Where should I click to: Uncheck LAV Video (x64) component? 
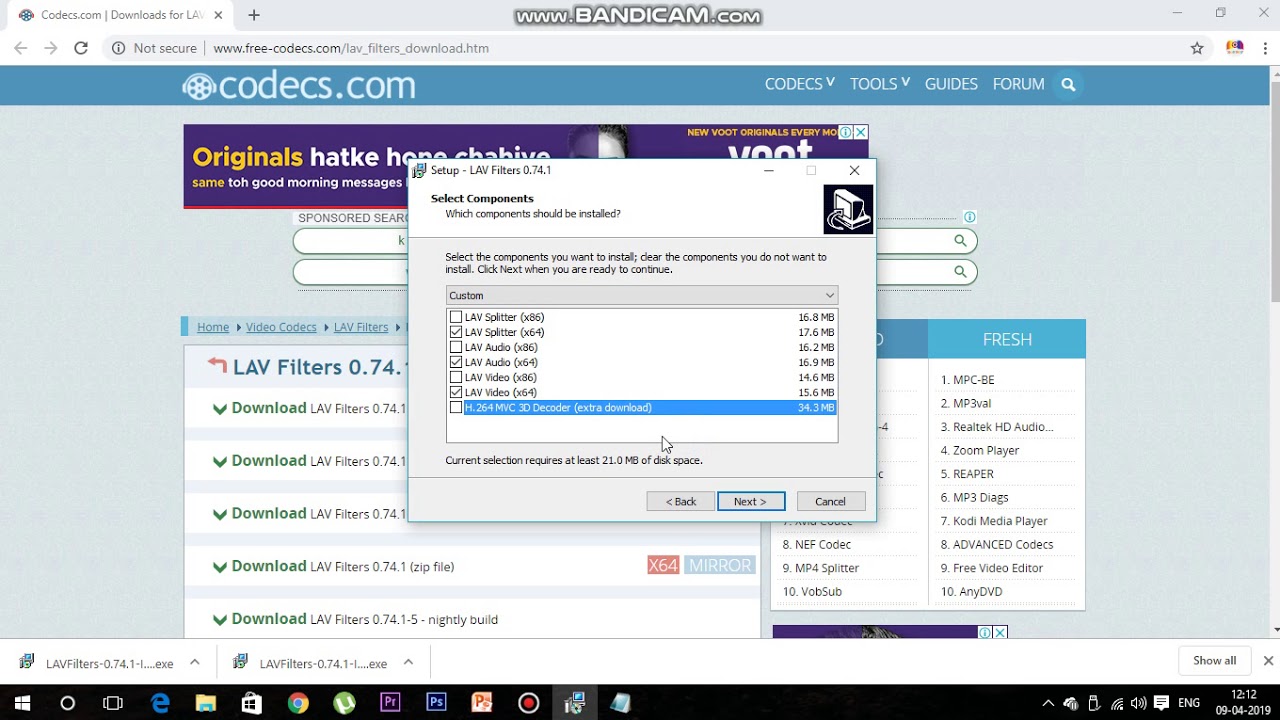pos(456,392)
